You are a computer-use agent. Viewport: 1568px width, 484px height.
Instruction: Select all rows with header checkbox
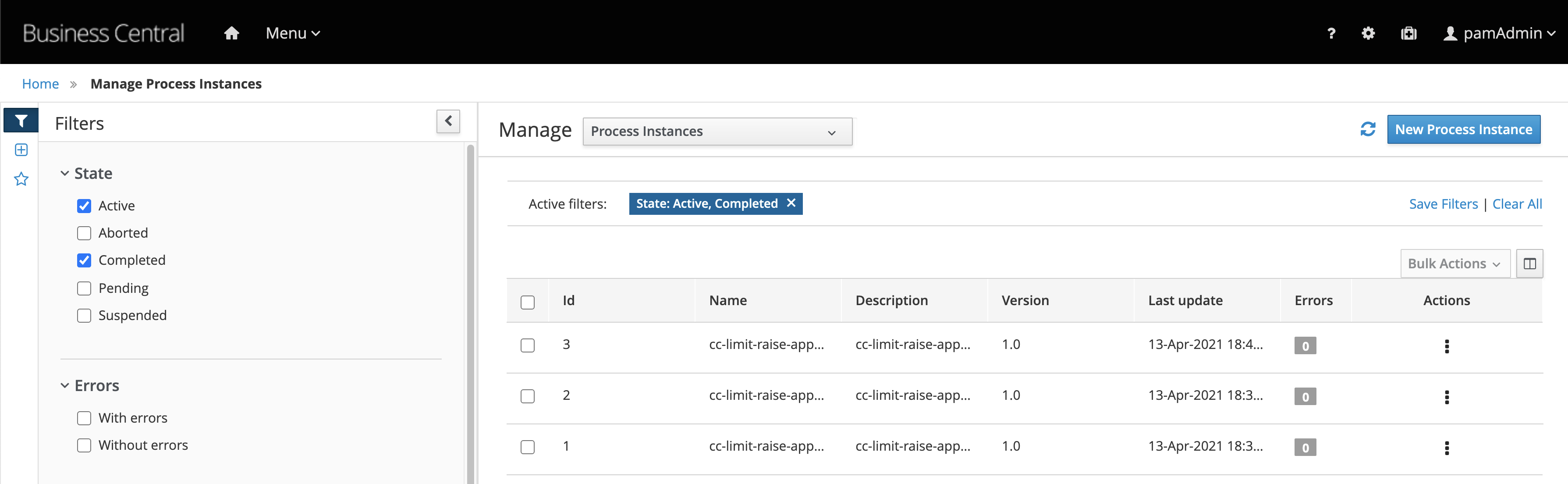point(528,302)
